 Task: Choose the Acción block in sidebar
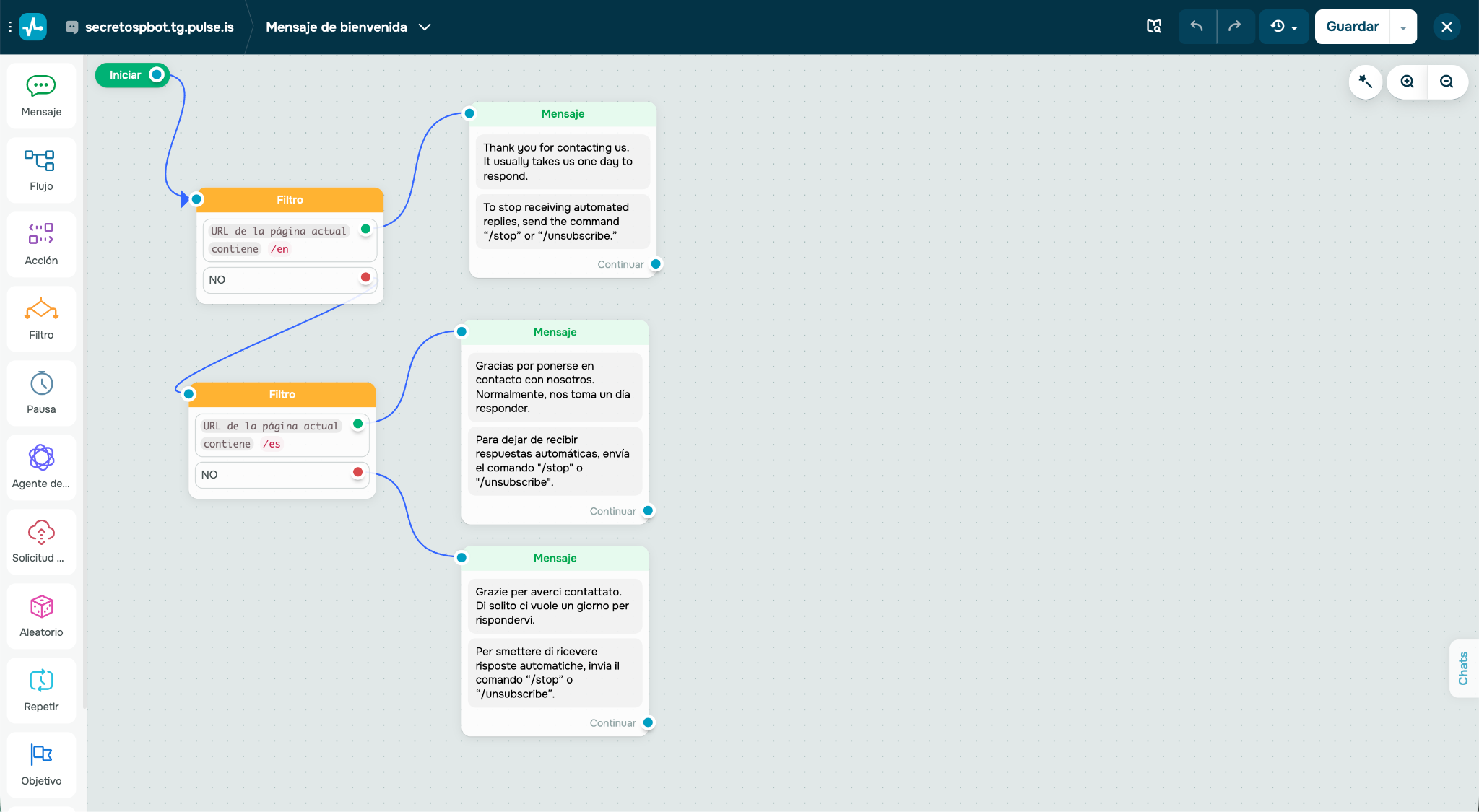pos(41,245)
